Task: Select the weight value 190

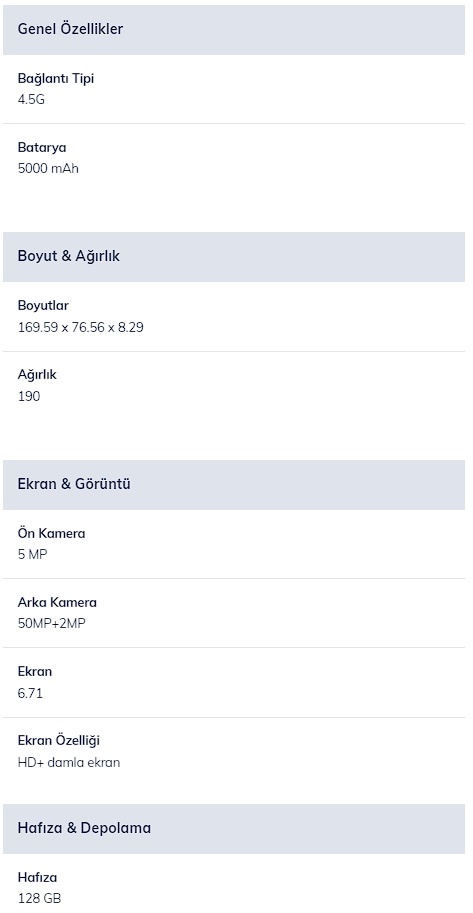Action: [29, 397]
